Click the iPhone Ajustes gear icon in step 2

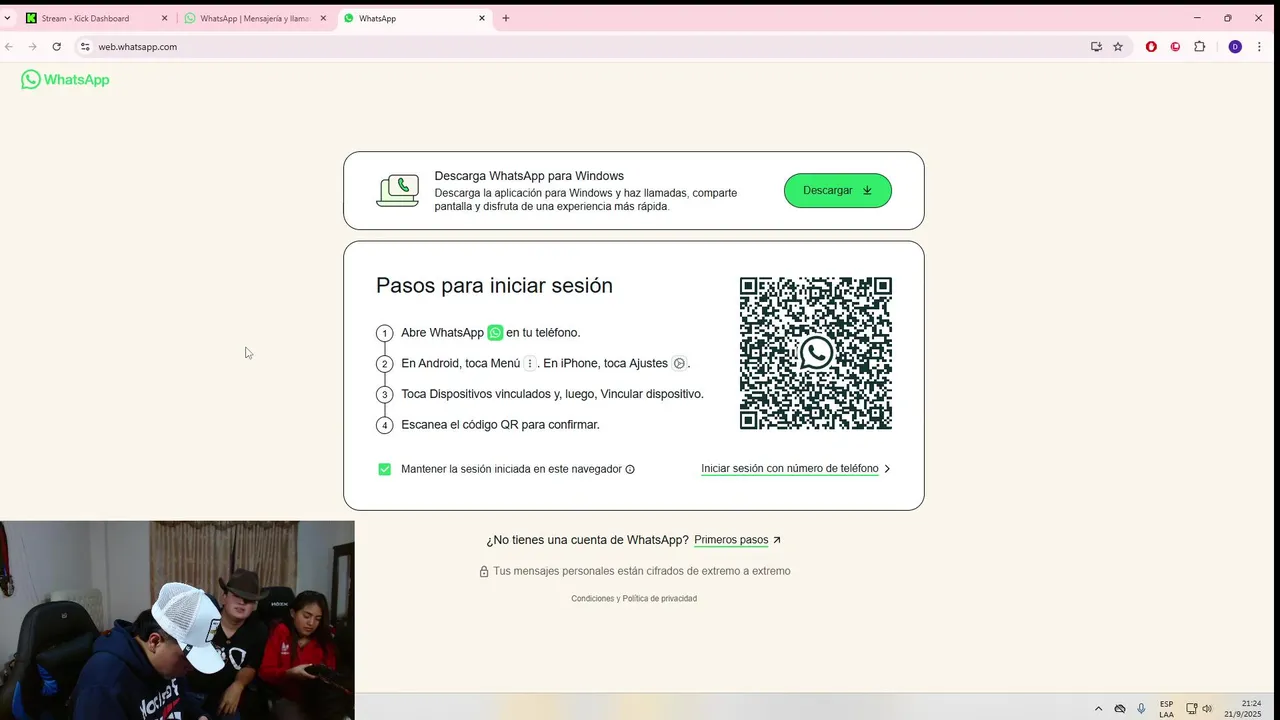tap(679, 364)
